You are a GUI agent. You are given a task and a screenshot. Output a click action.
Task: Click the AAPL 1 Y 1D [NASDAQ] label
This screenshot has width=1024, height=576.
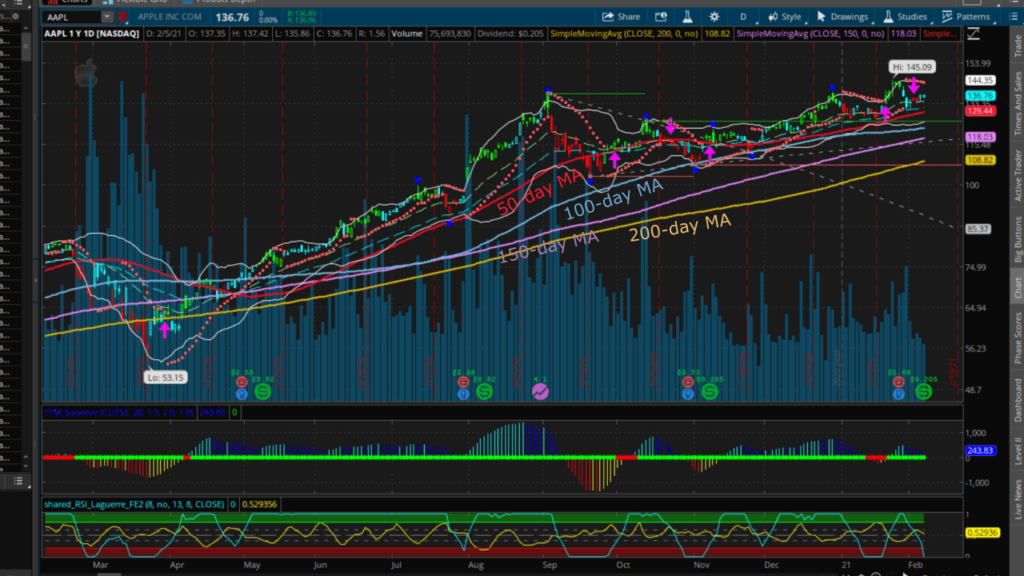click(x=91, y=34)
